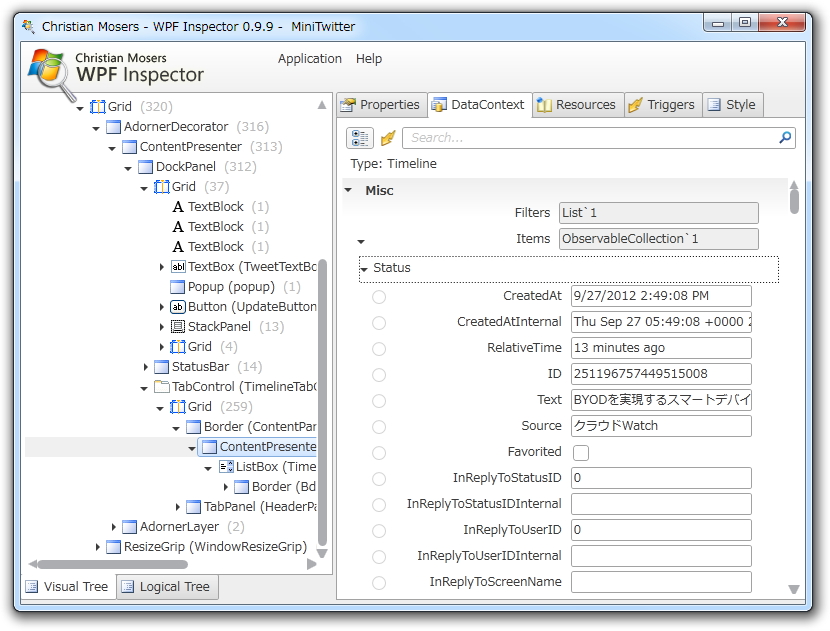Click the Grid (320) grid icon

pos(97,106)
